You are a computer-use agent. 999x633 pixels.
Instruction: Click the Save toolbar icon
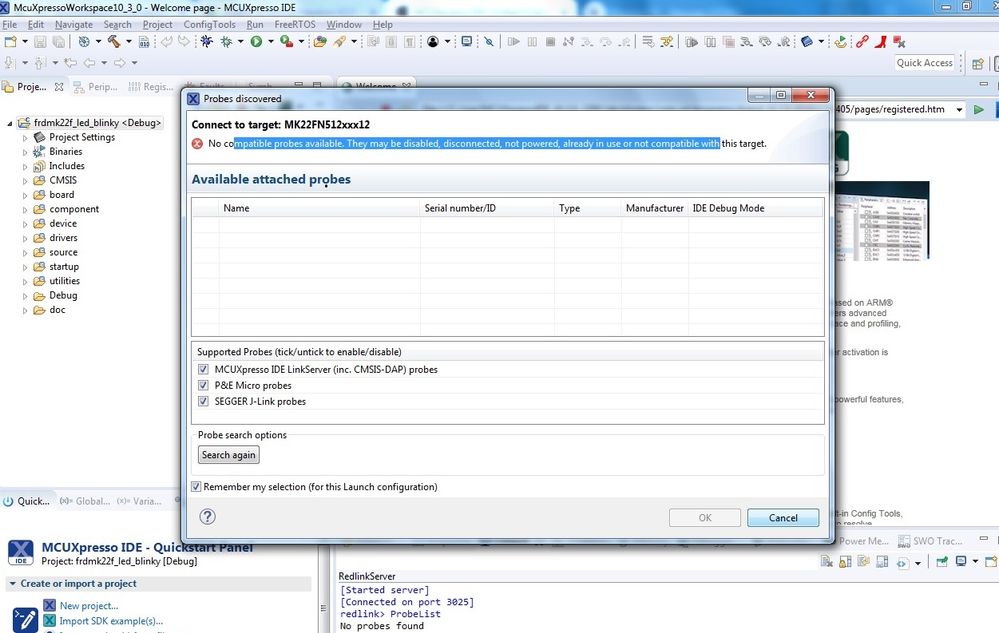(x=40, y=41)
